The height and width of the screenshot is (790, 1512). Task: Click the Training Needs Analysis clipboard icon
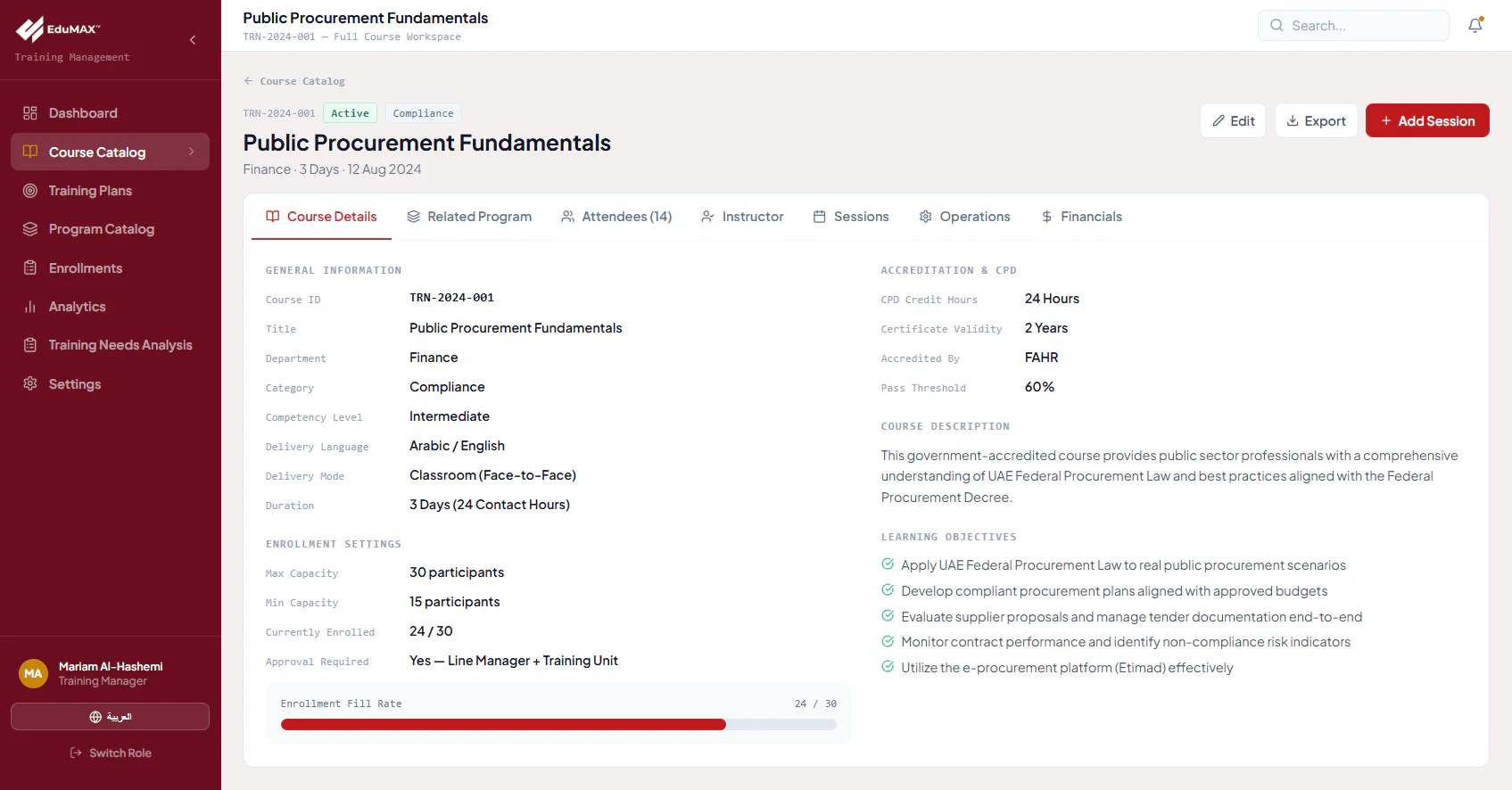coord(30,345)
